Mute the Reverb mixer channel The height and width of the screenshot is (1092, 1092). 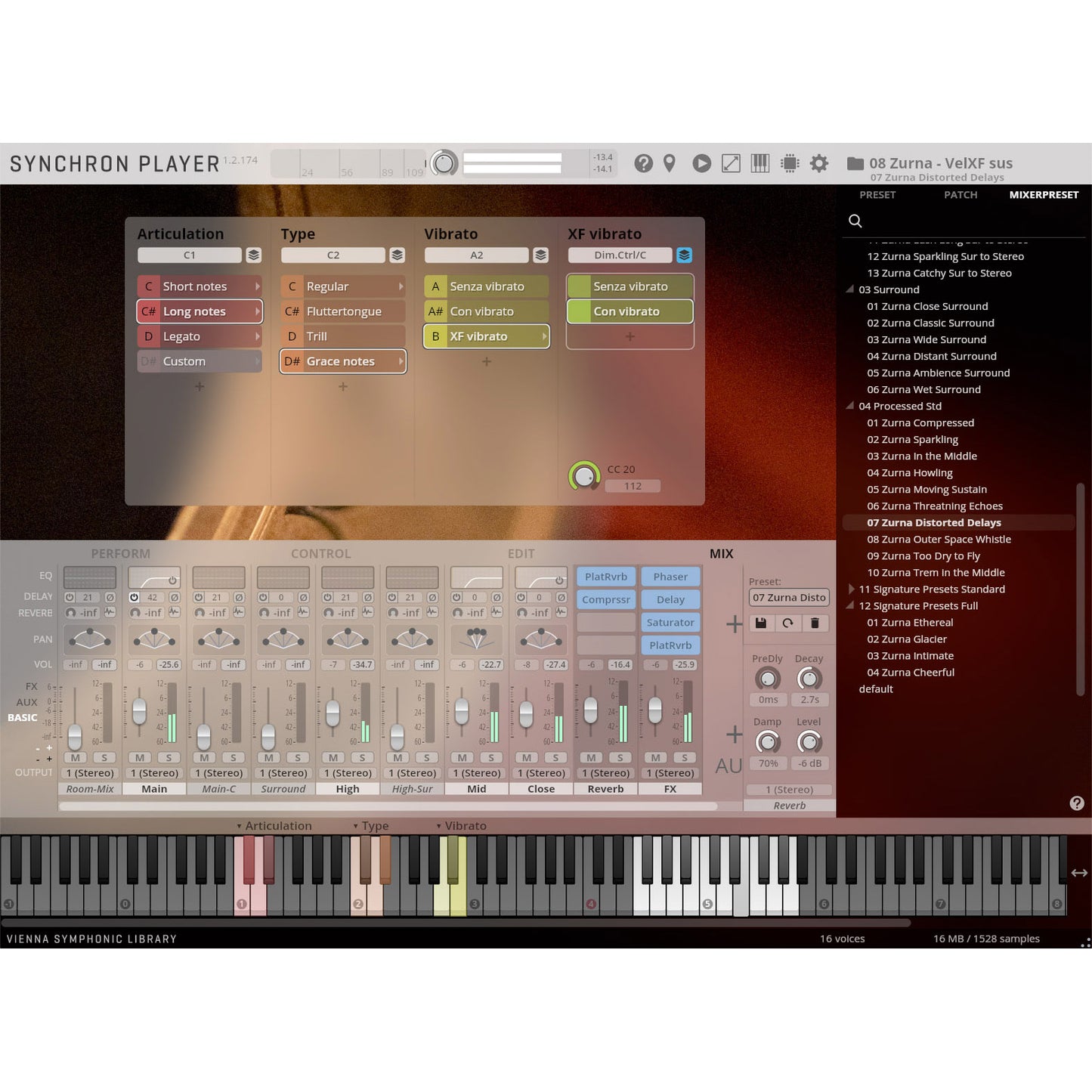click(x=591, y=757)
